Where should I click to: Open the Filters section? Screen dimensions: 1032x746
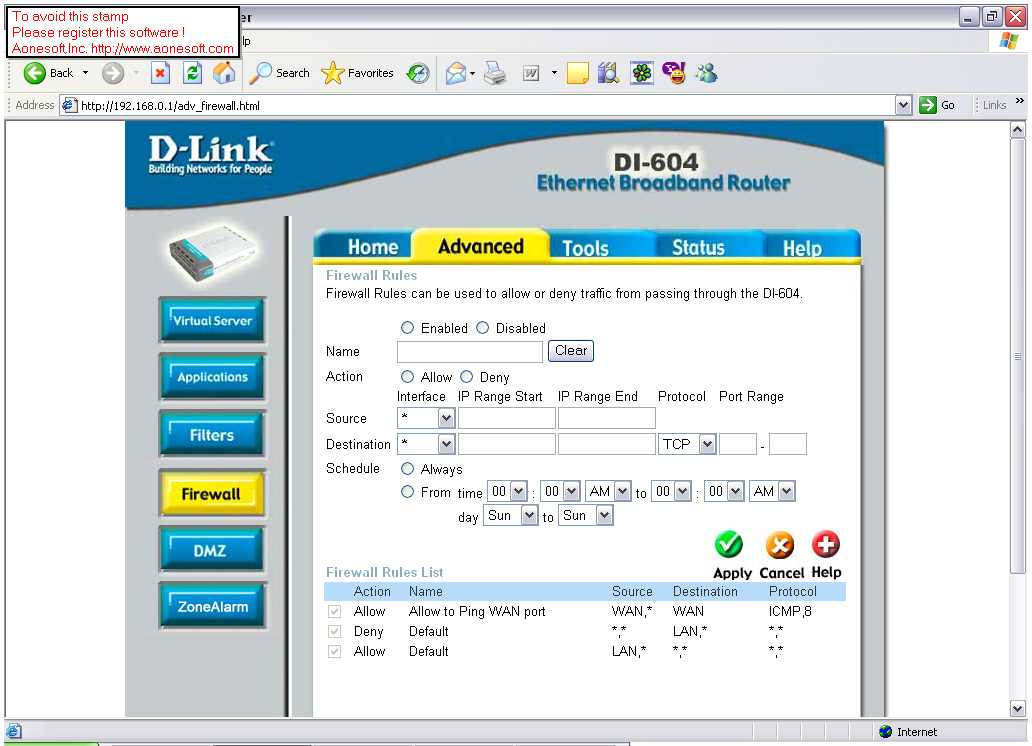[x=212, y=435]
